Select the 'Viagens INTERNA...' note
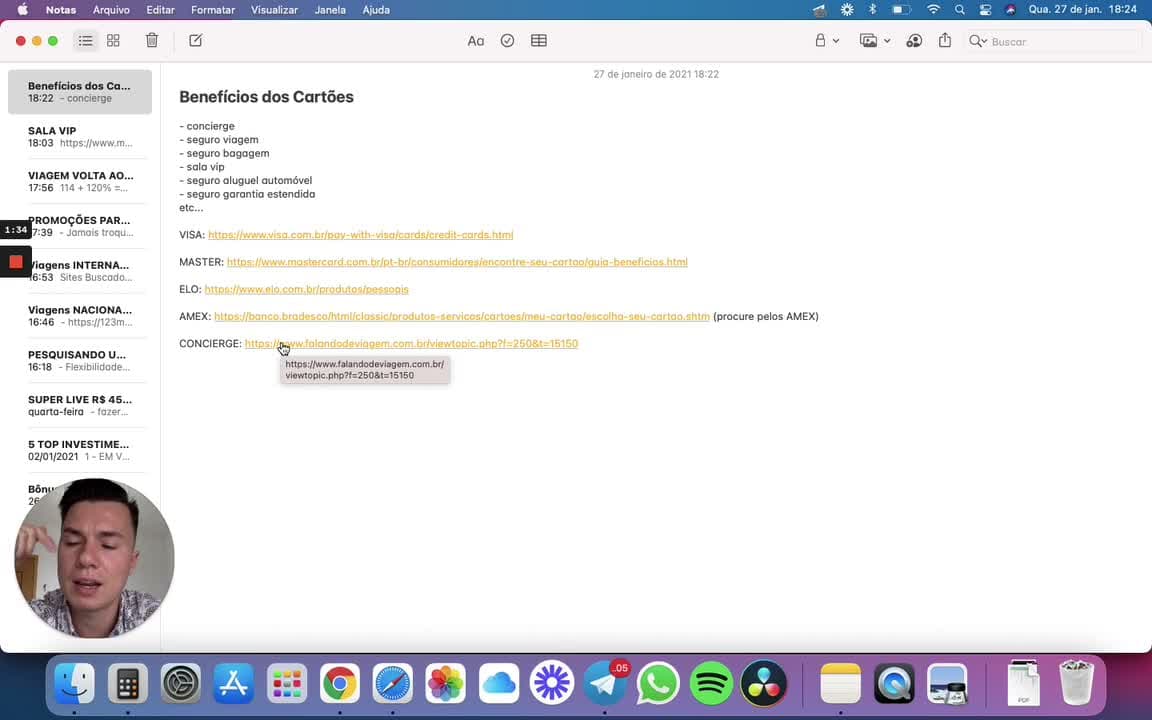Image resolution: width=1152 pixels, height=720 pixels. tap(80, 271)
